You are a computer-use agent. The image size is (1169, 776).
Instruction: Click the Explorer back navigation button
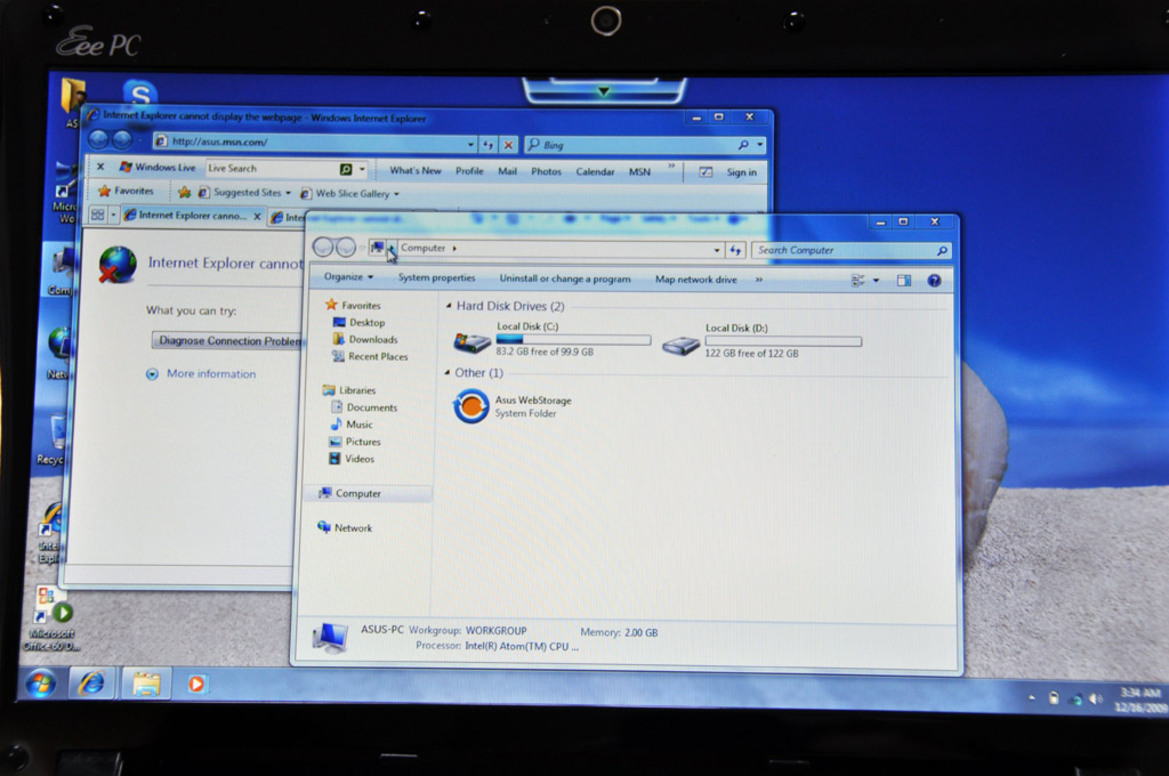[x=323, y=247]
